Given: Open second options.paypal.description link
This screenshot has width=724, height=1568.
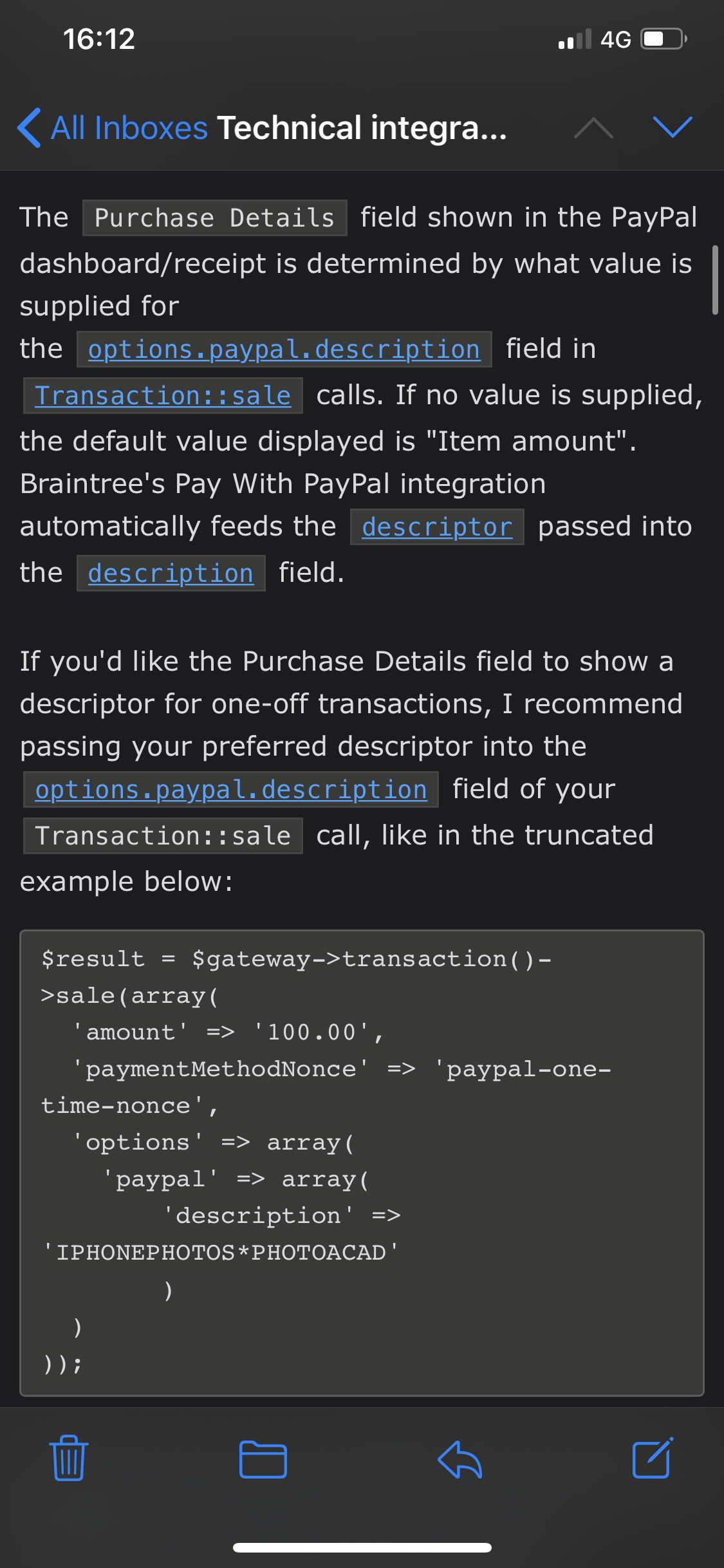Looking at the screenshot, I should tap(231, 789).
